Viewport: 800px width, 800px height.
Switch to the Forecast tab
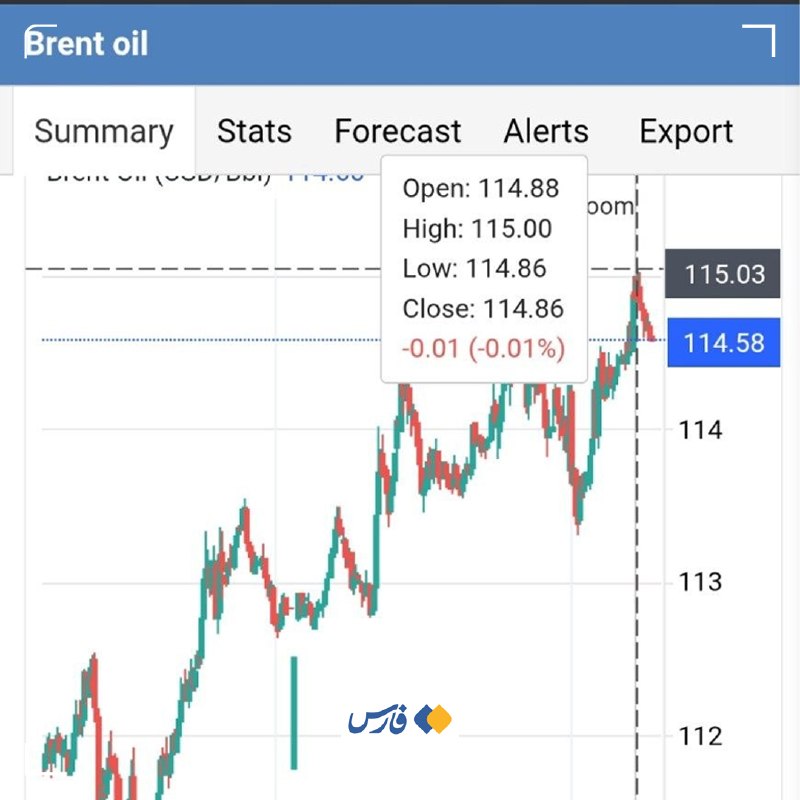pyautogui.click(x=397, y=132)
